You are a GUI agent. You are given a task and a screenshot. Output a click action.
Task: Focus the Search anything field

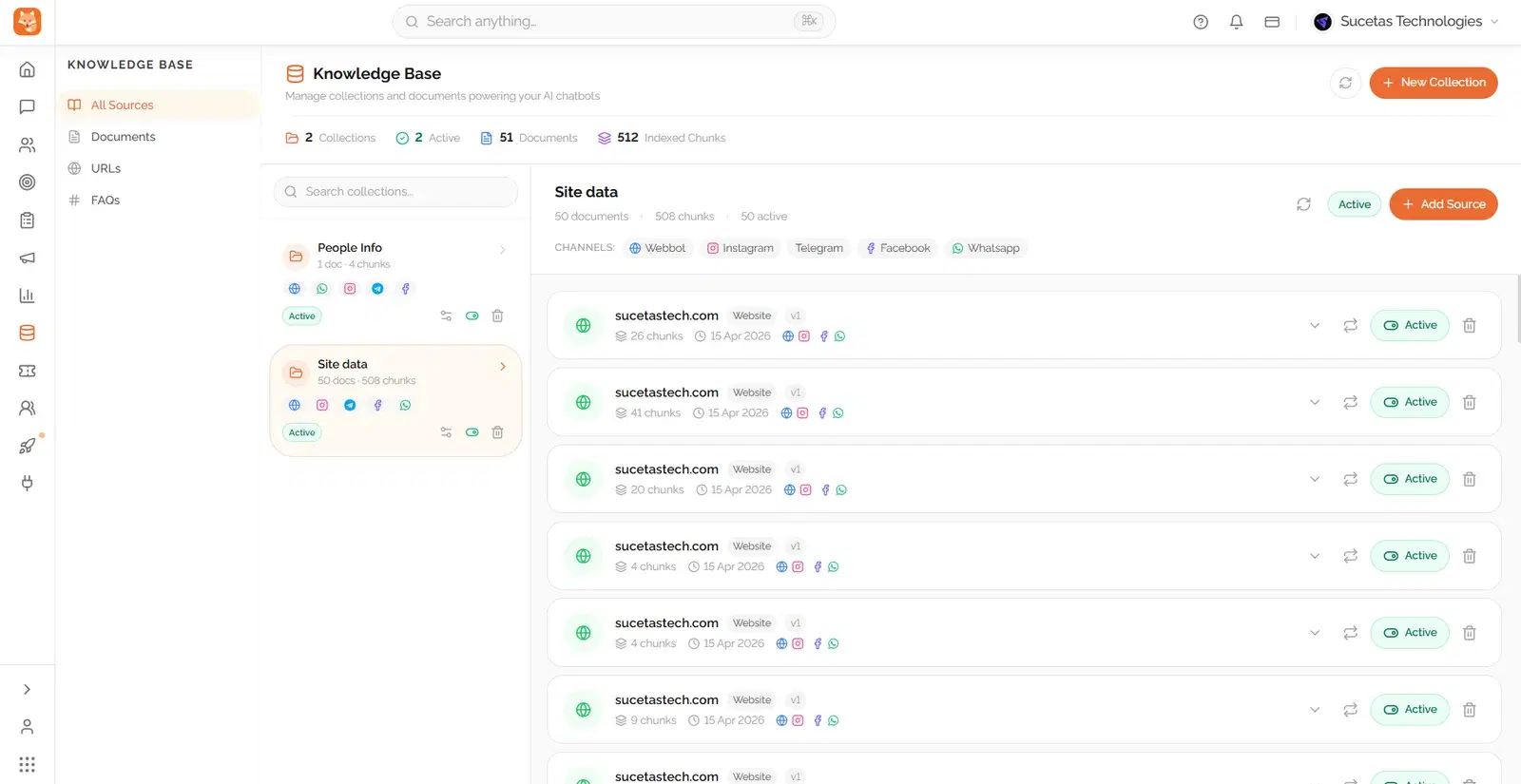click(613, 22)
